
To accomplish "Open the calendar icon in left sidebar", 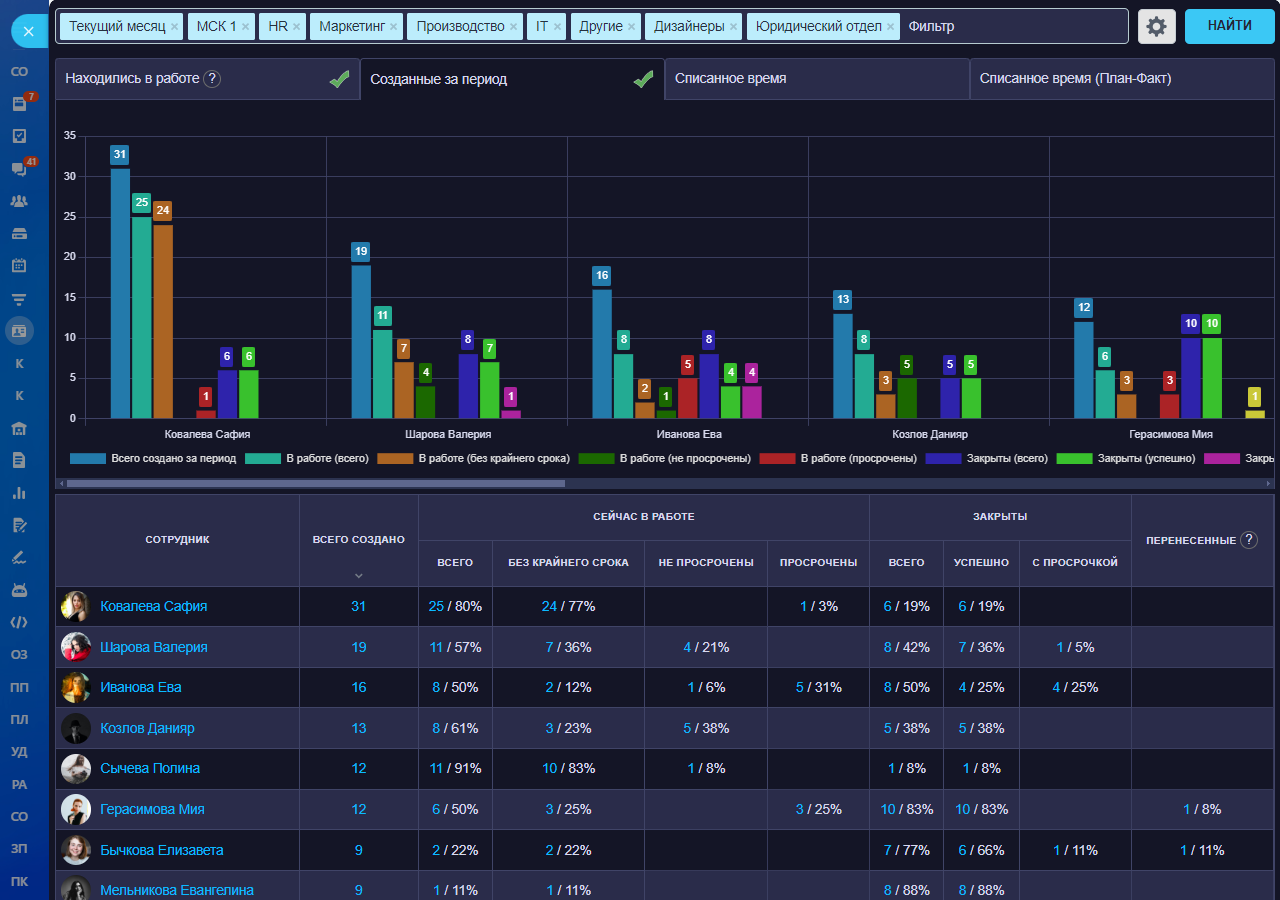I will click(19, 266).
